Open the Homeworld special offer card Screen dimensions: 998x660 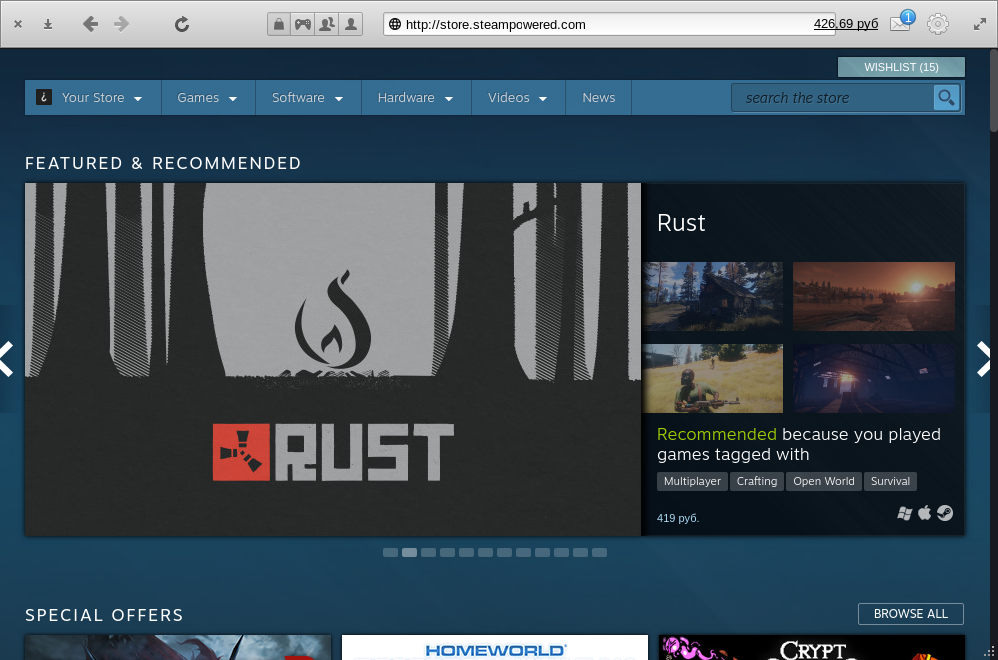point(495,647)
